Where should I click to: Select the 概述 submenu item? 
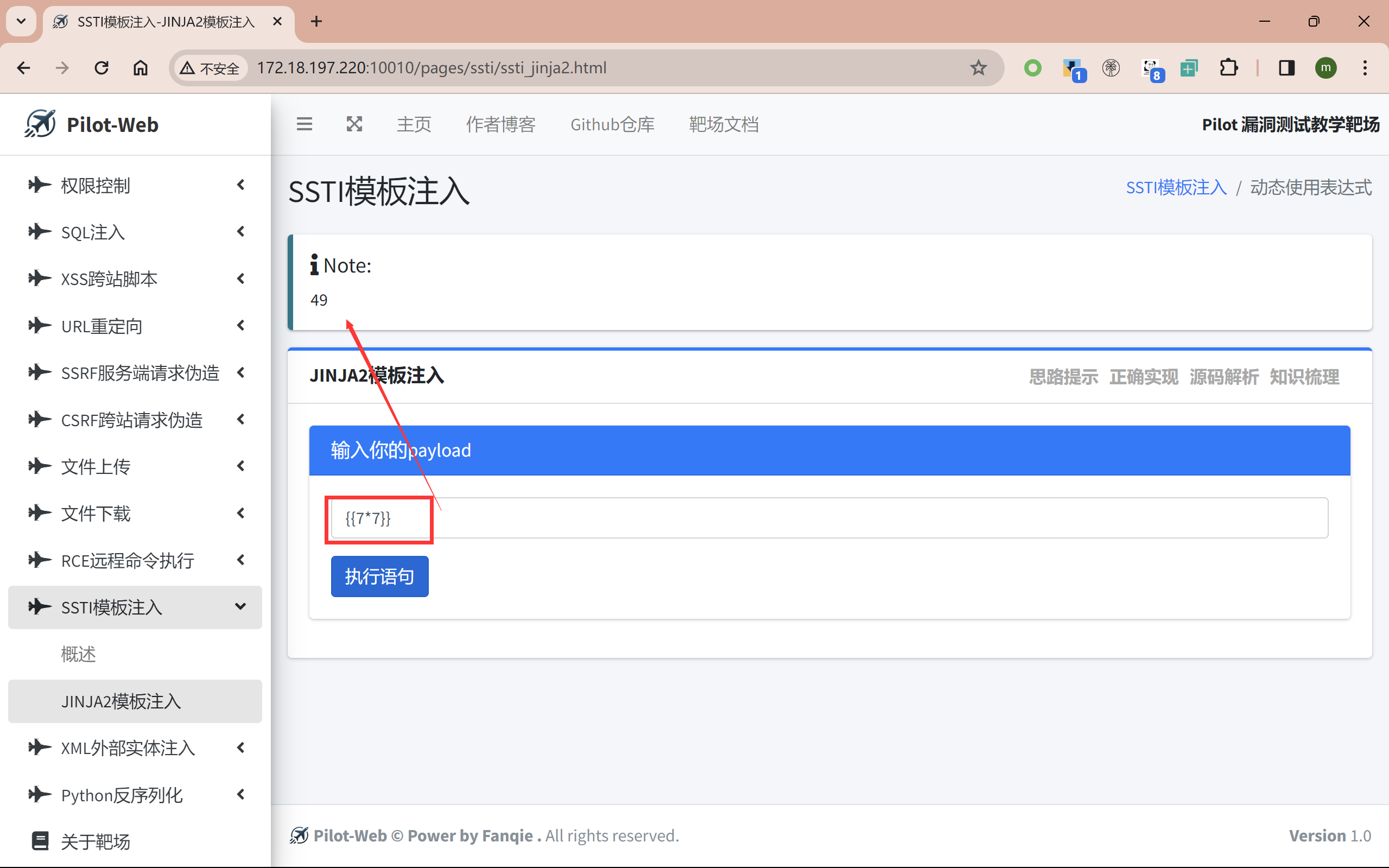coord(135,654)
